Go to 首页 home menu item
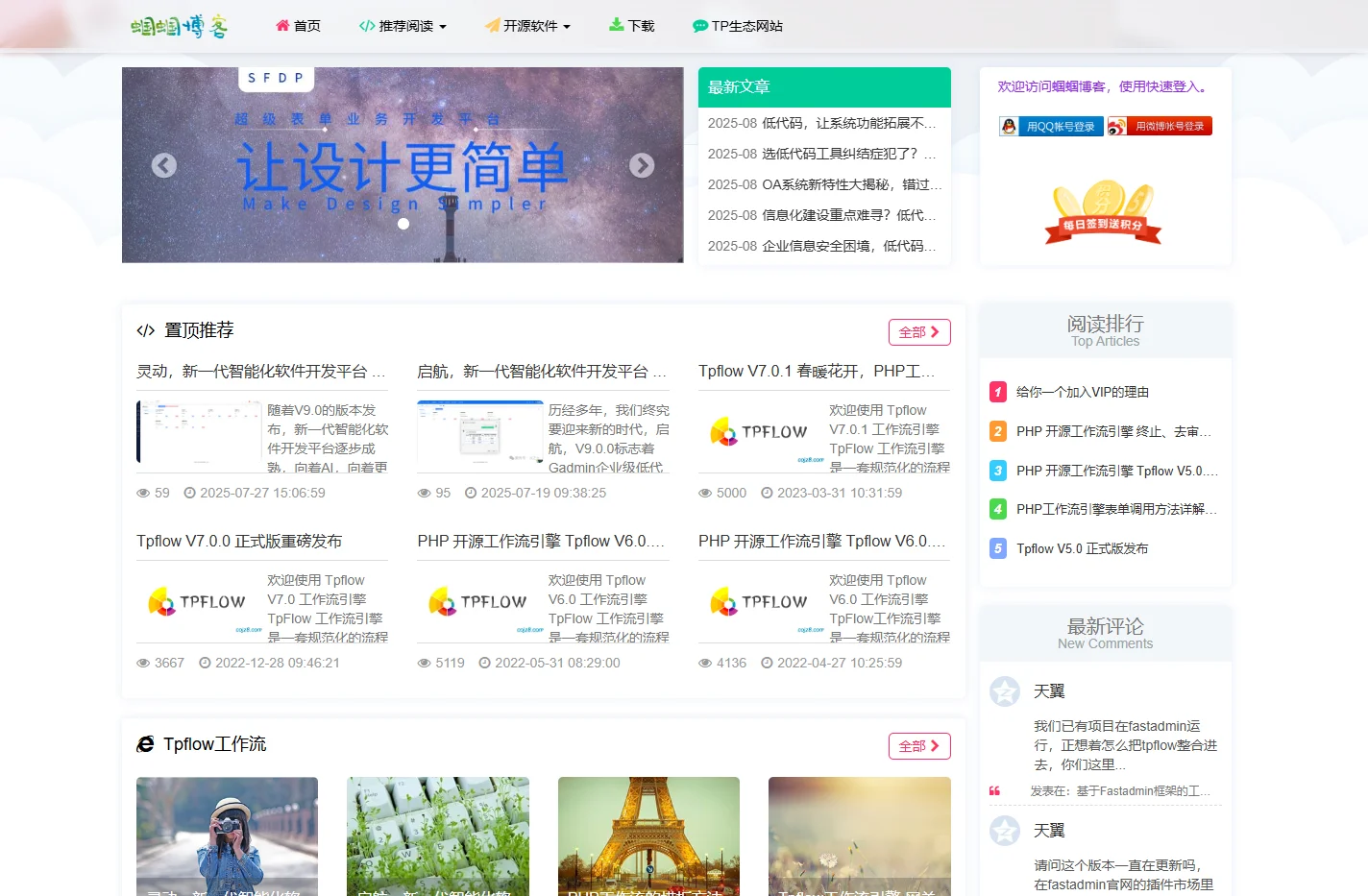This screenshot has height=896, width=1368. pyautogui.click(x=298, y=26)
